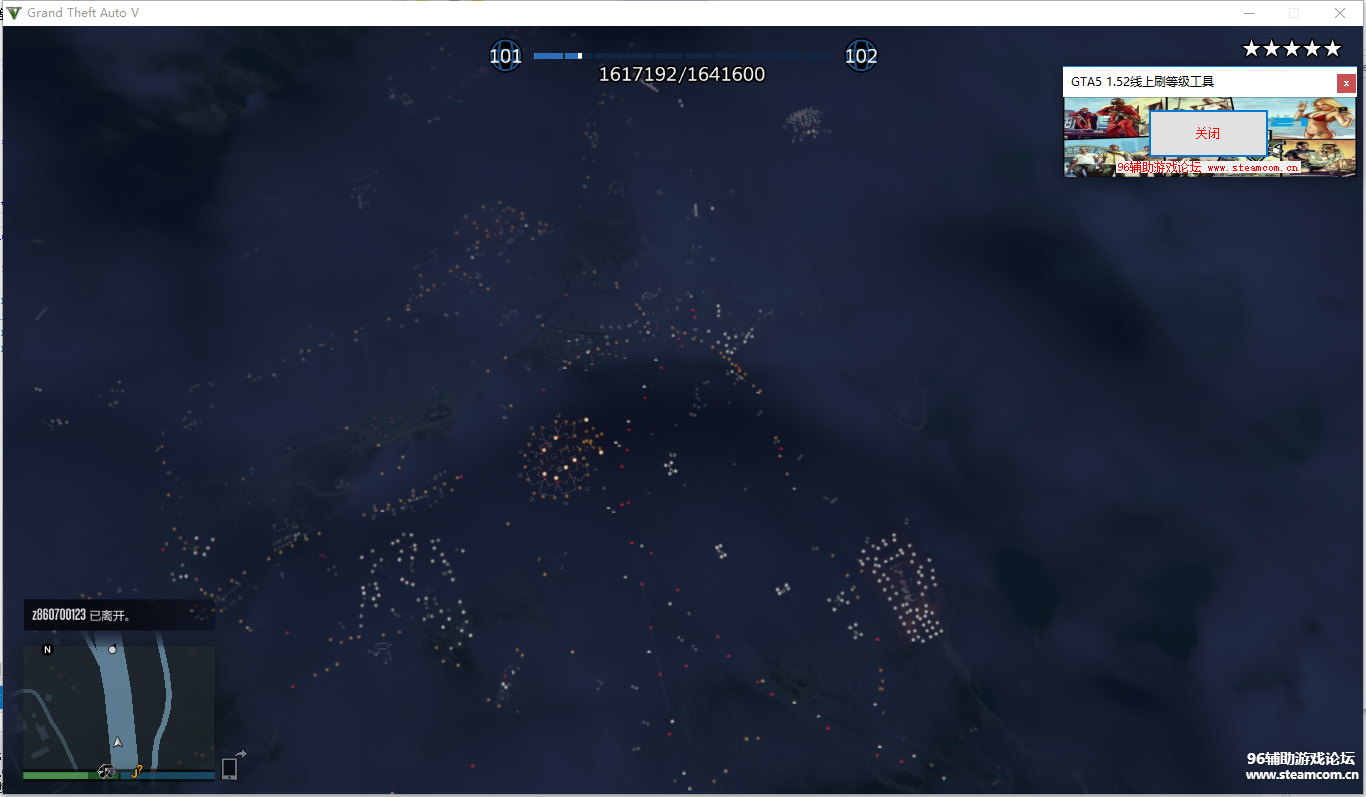The width and height of the screenshot is (1366, 797).
Task: Click the Grand Theft Auto V title text
Action: coord(83,13)
